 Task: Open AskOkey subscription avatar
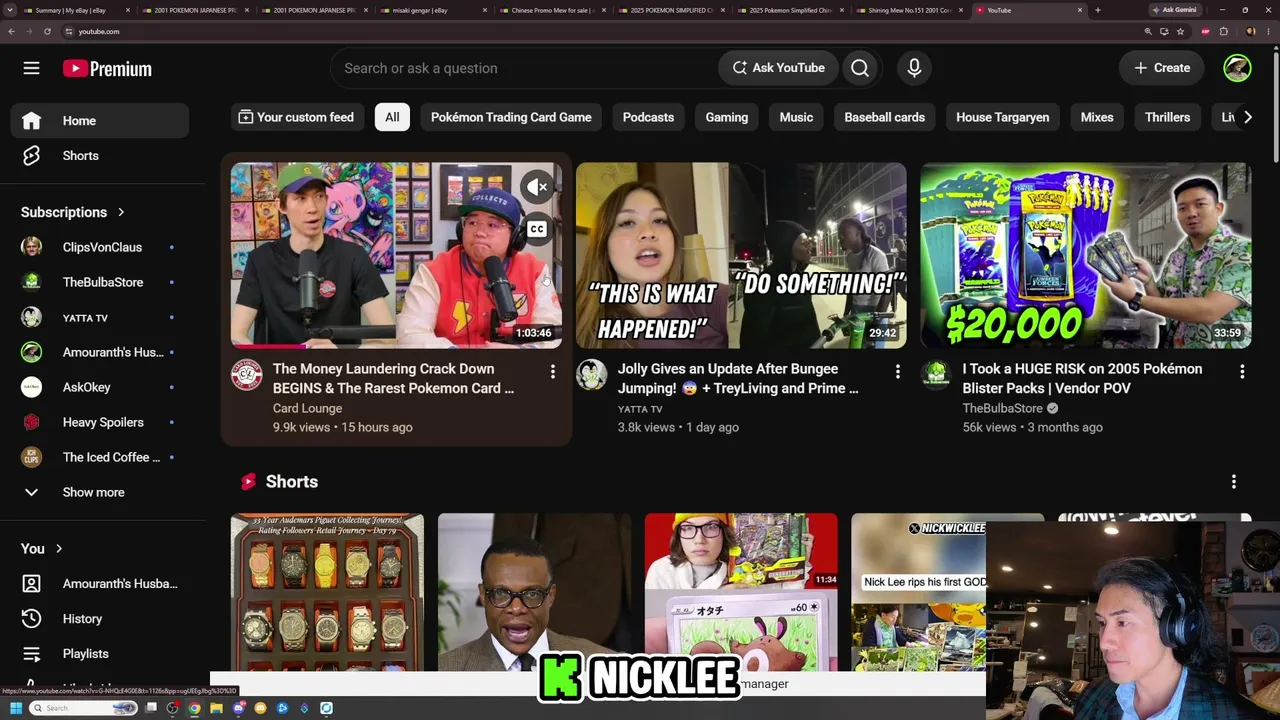click(32, 387)
